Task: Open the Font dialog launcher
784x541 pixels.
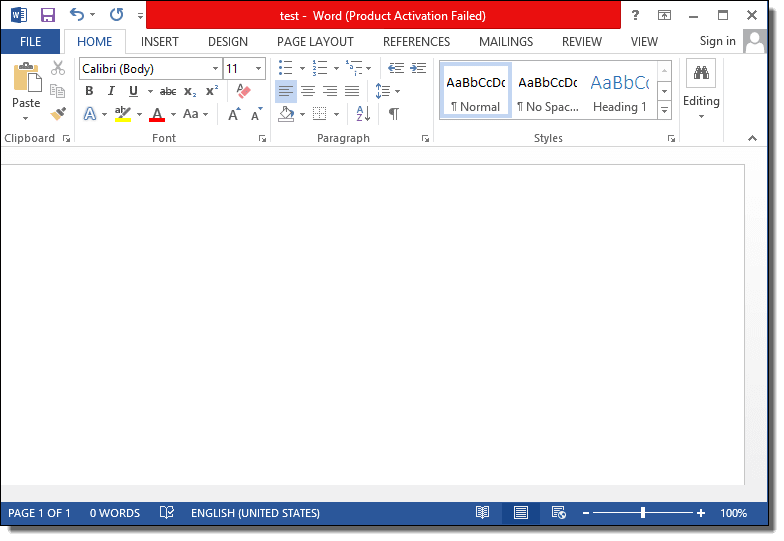Action: [x=262, y=138]
